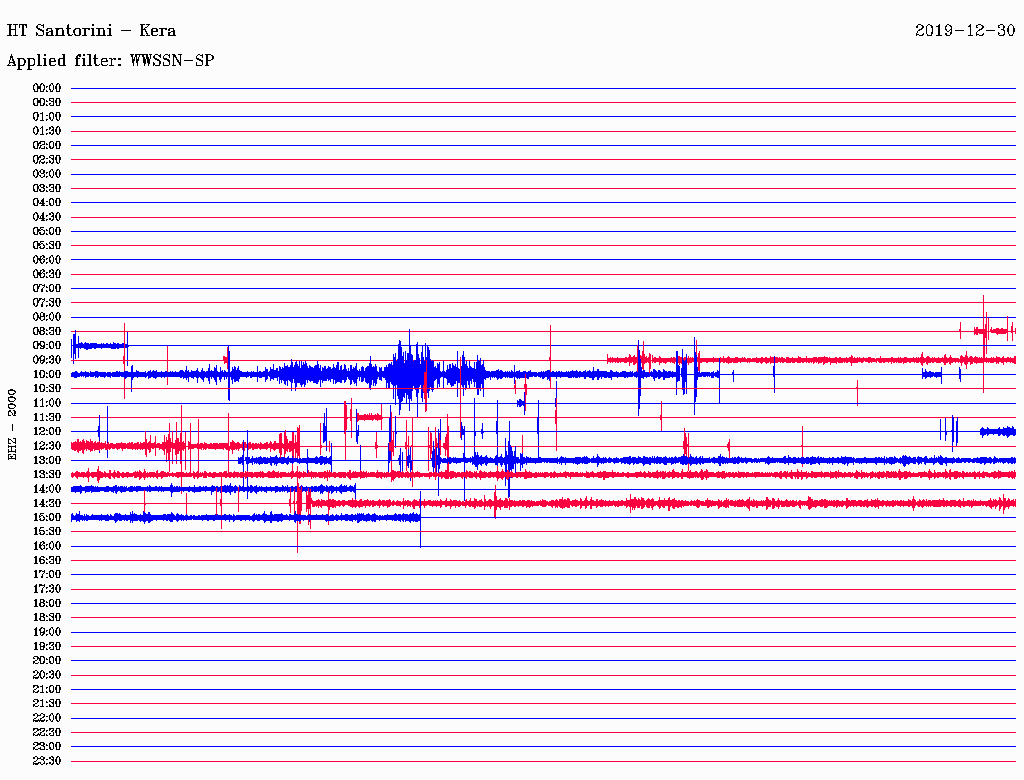Click the 13:00 time label

point(47,460)
